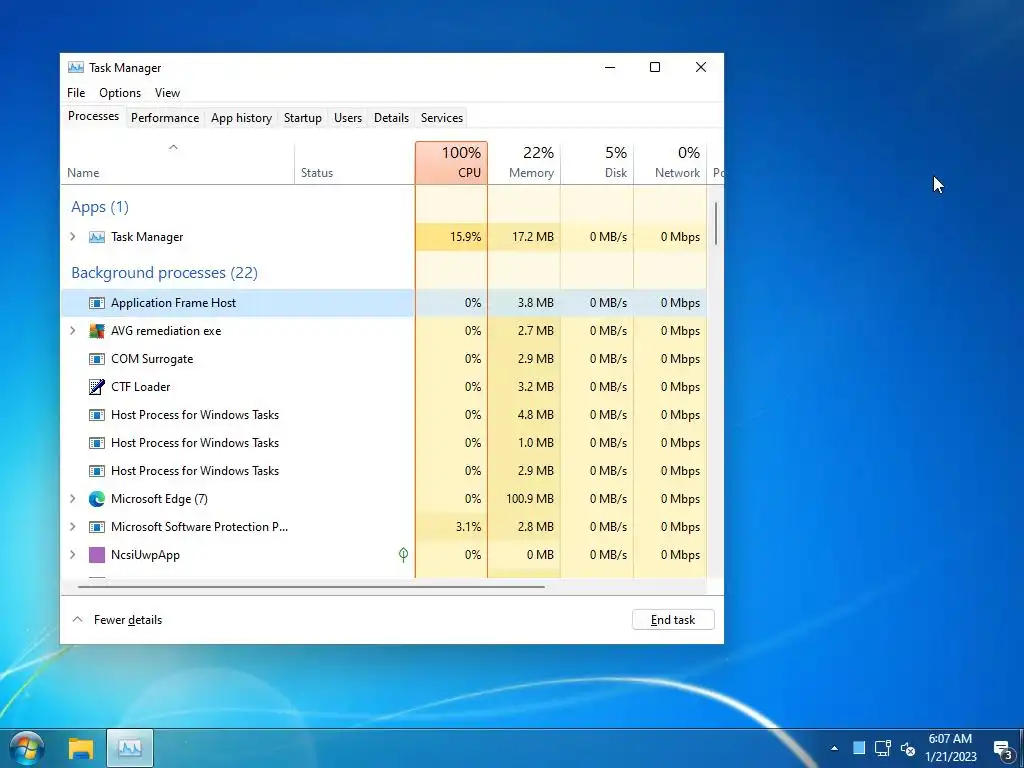The image size is (1024, 768).
Task: Open the notification center icon
Action: click(1002, 749)
